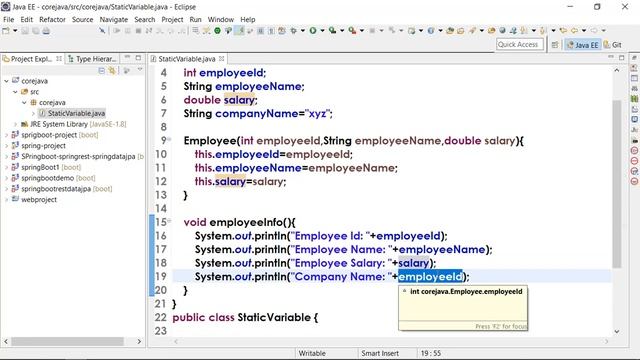Open the Refactor menu
Viewport: 640px width, 360px height.
[x=52, y=19]
